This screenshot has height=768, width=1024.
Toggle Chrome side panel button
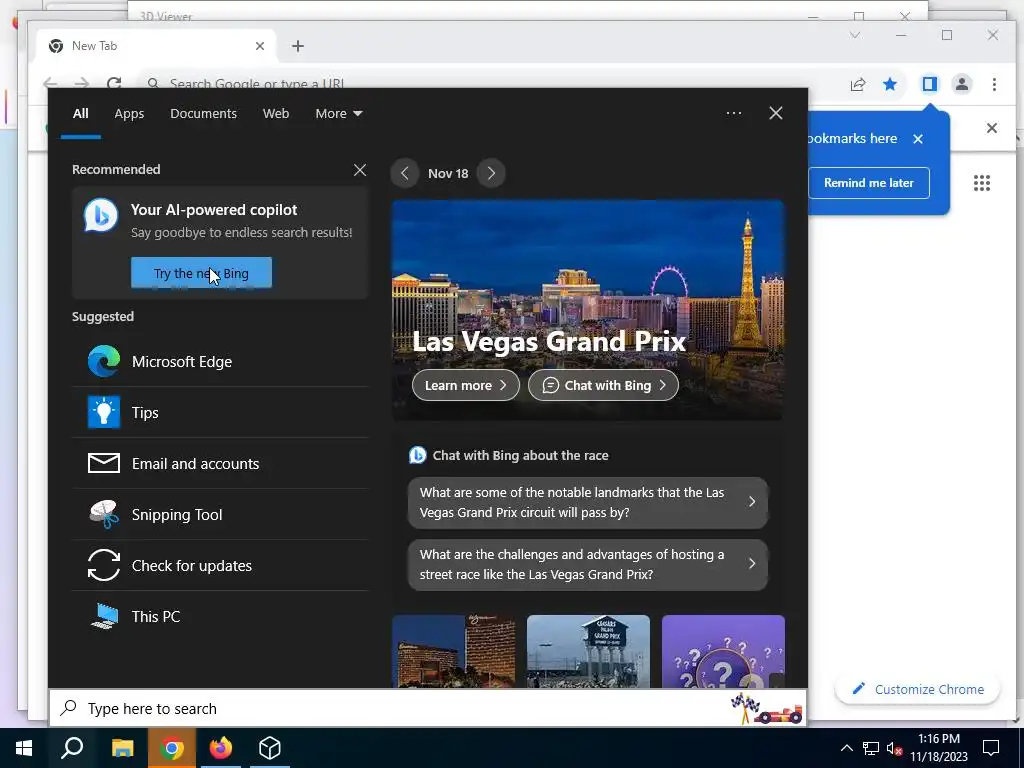coord(929,84)
